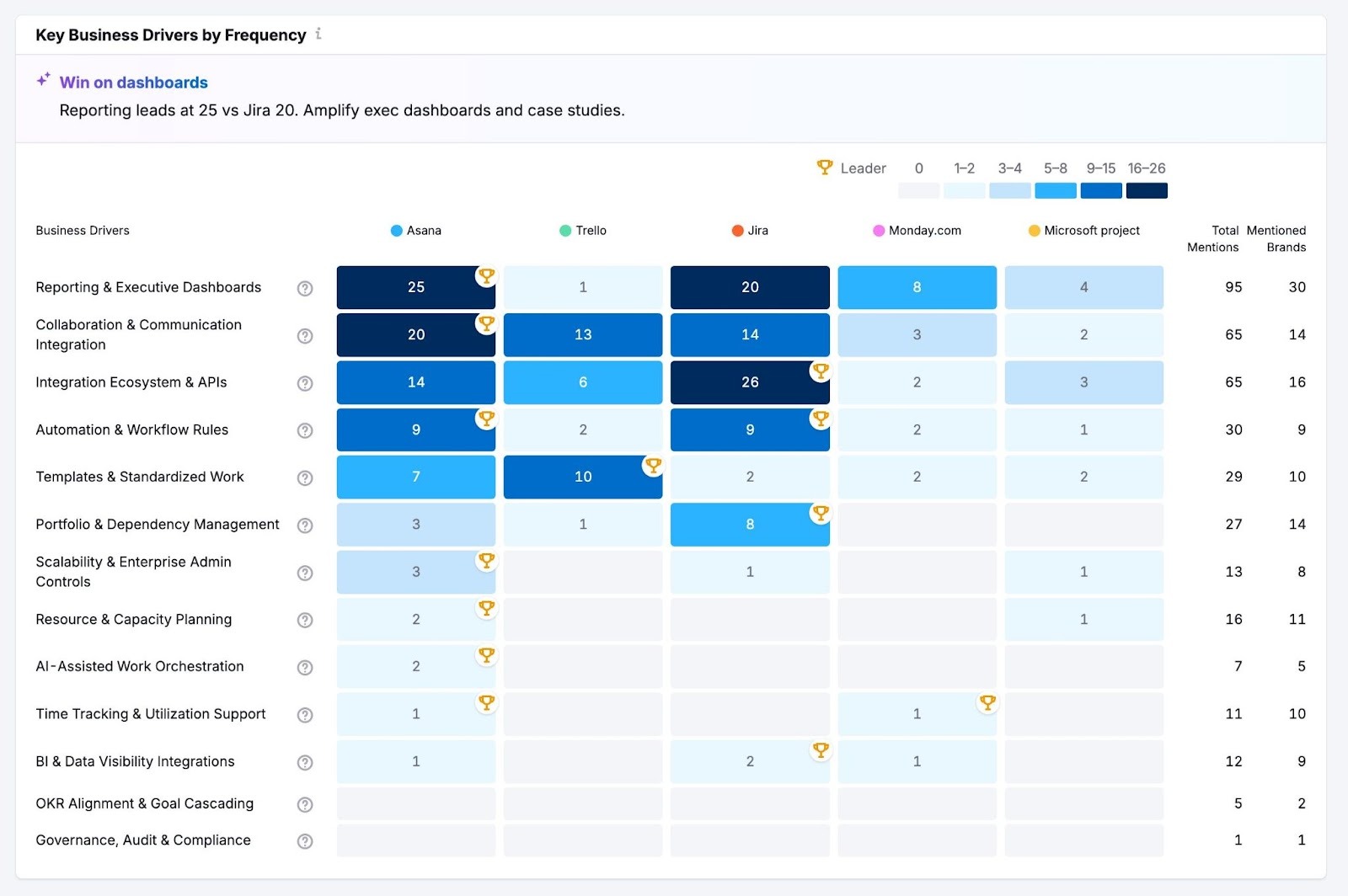This screenshot has width=1348, height=896.
Task: Click the trophy badge on Jira's Integration Ecosystem cell
Action: point(821,370)
